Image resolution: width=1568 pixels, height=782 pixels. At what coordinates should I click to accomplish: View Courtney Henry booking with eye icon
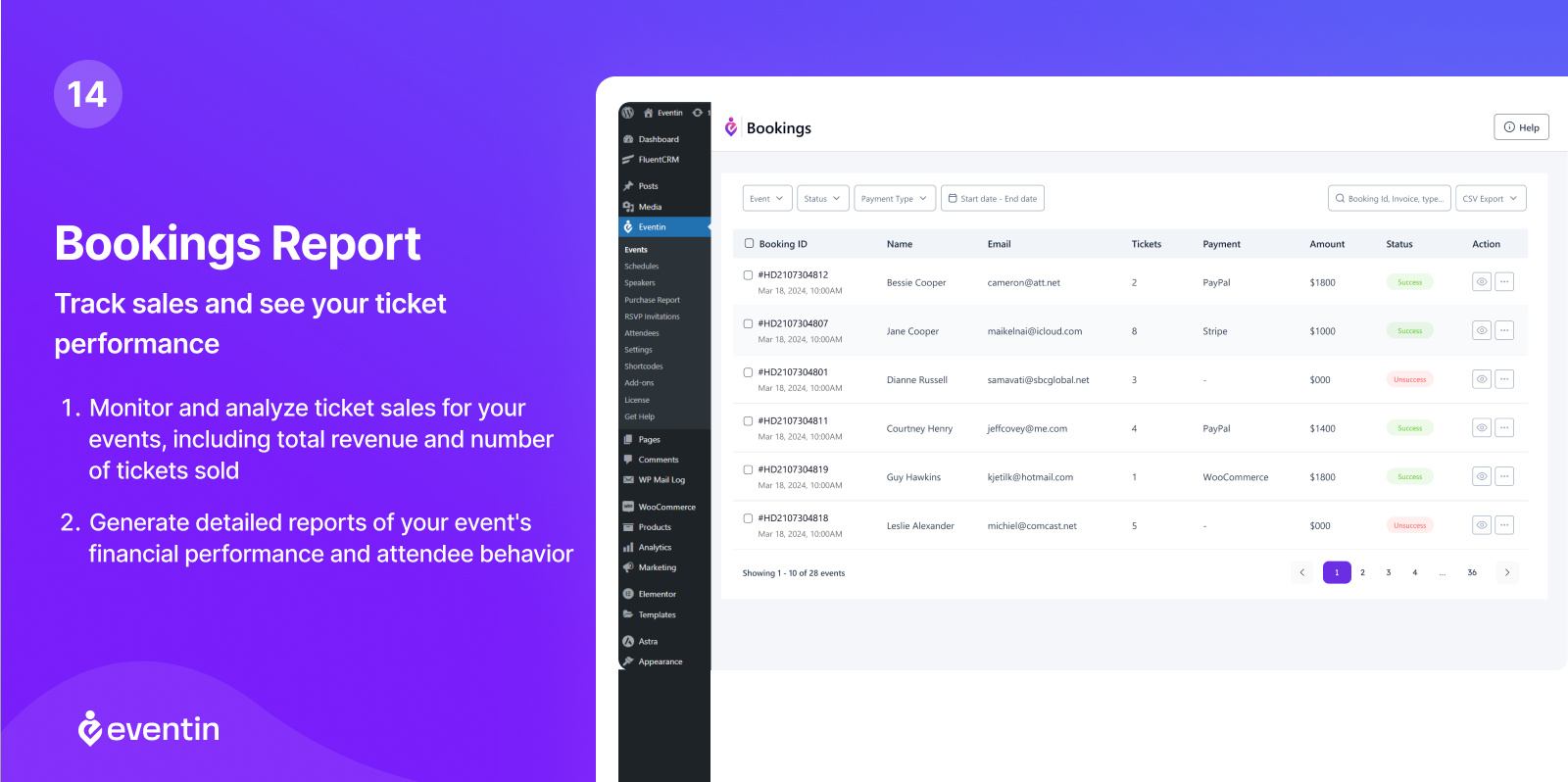(1482, 428)
